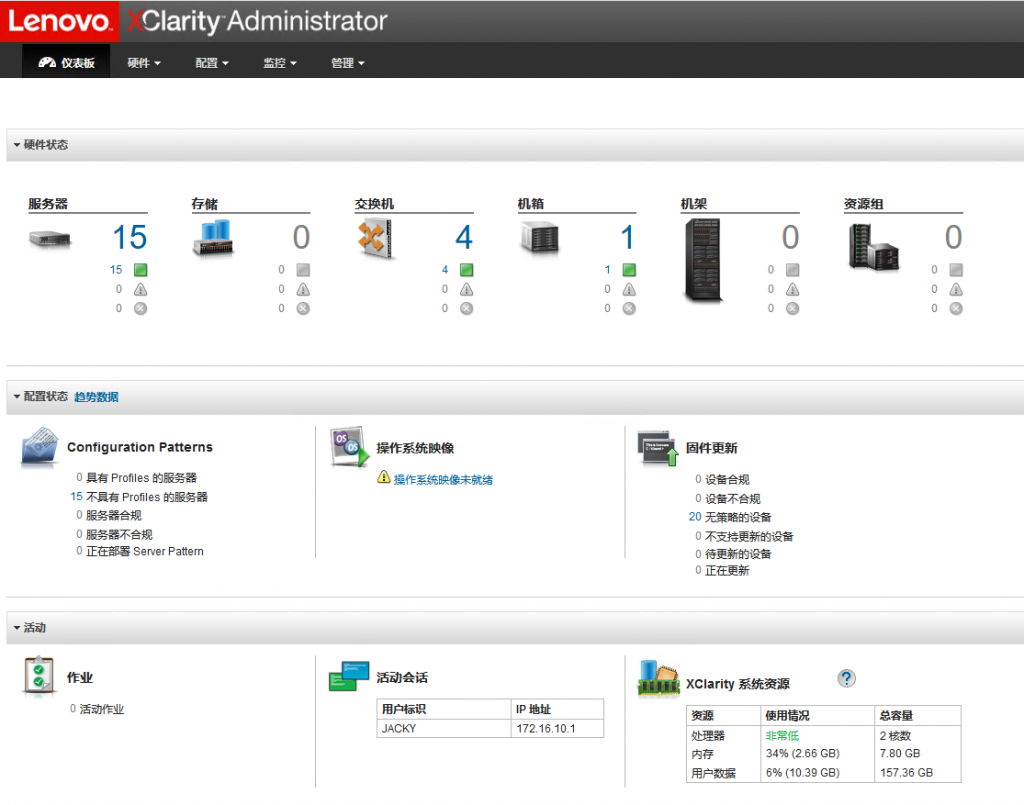
Task: Click the 不支持更新的设备 entry
Action: [744, 537]
